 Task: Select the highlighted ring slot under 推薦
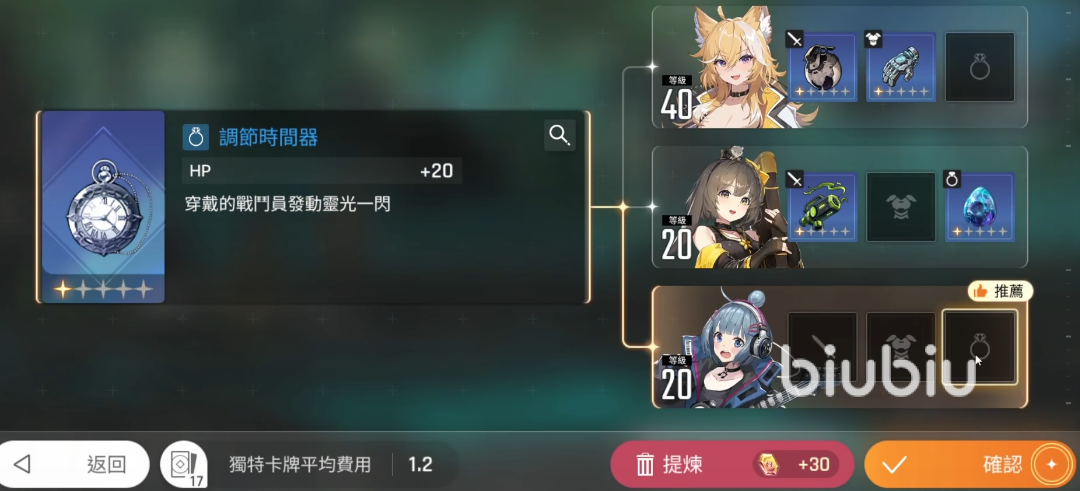[x=979, y=347]
